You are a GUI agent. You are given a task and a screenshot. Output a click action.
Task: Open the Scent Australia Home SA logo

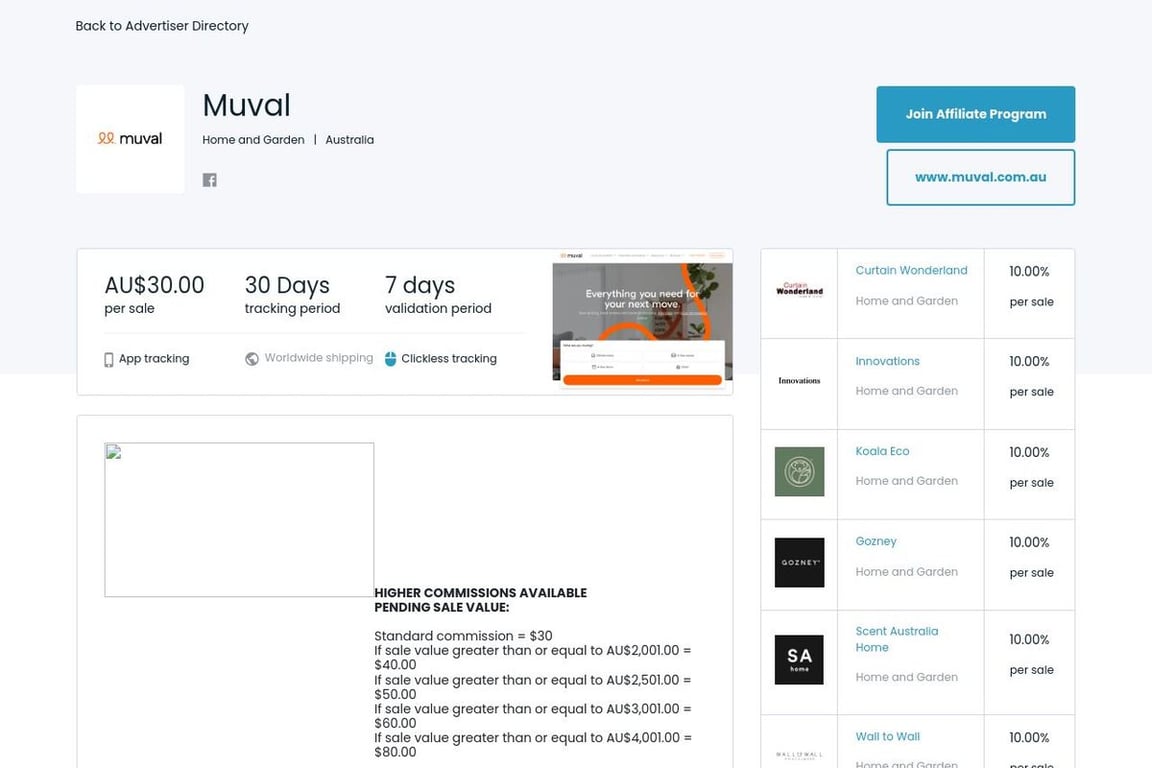point(799,659)
